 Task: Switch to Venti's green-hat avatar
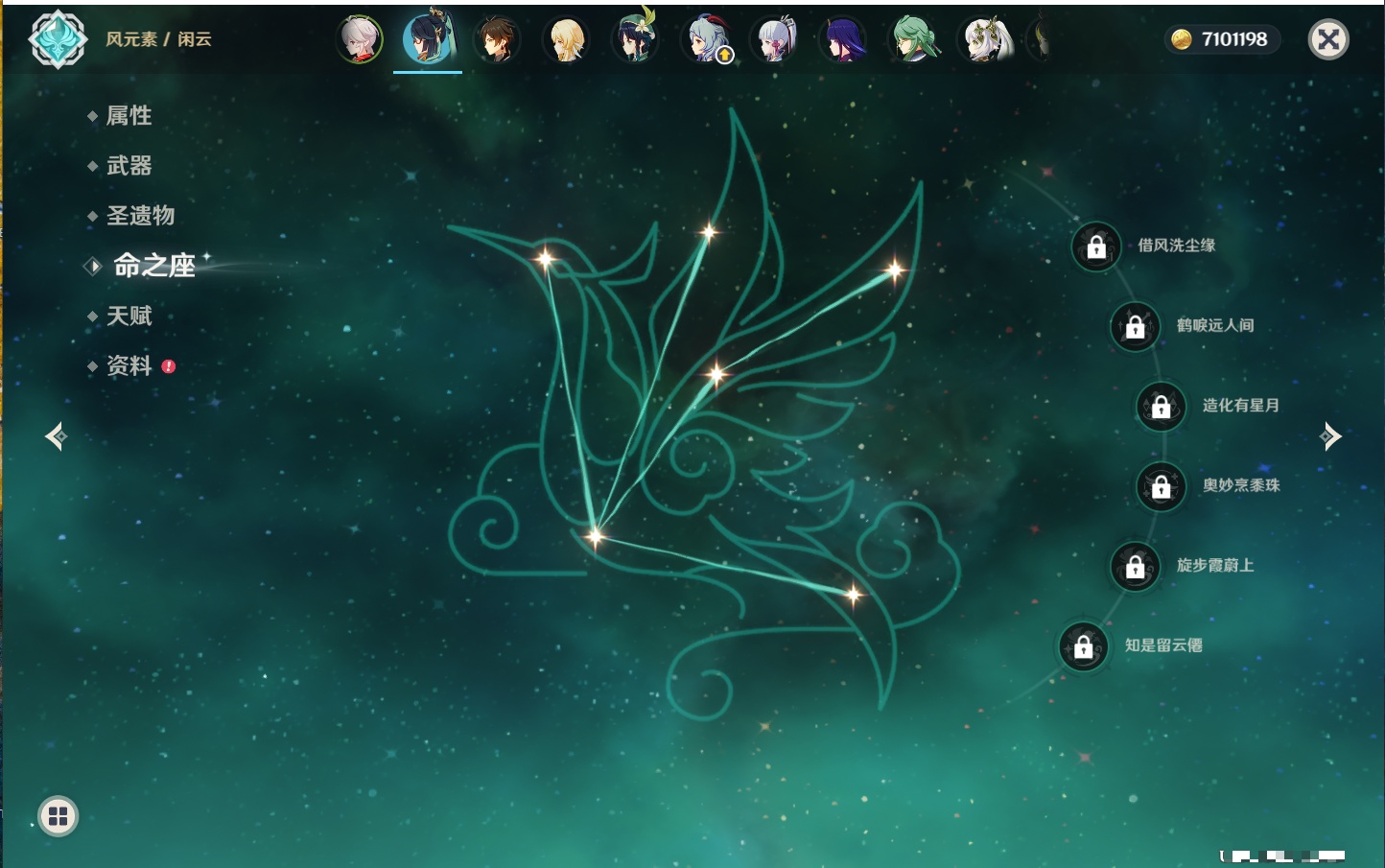tap(635, 38)
